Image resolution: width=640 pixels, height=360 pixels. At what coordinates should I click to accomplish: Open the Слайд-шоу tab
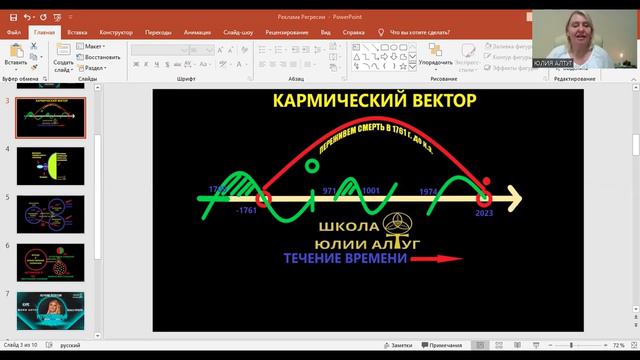pyautogui.click(x=238, y=32)
